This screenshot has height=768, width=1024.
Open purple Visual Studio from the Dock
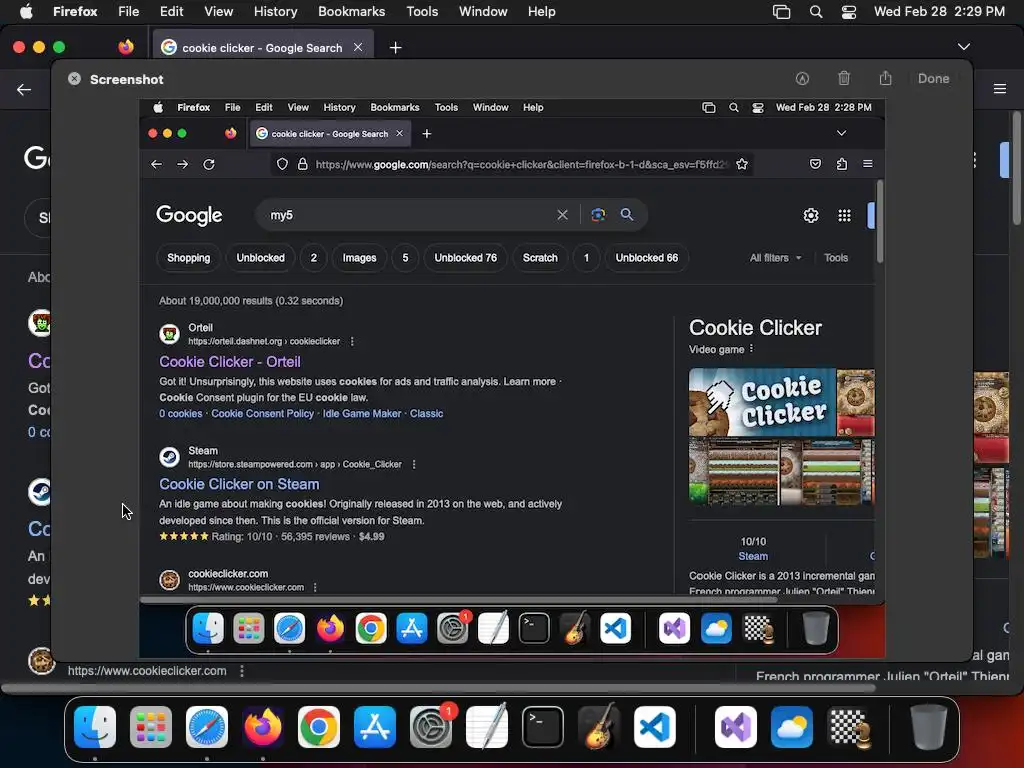pos(736,726)
